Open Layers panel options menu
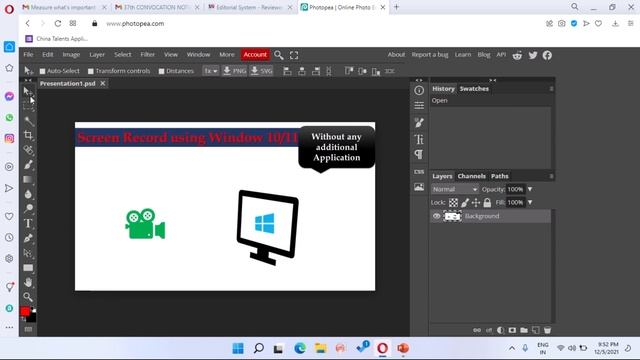640x360 pixels. (x=551, y=176)
